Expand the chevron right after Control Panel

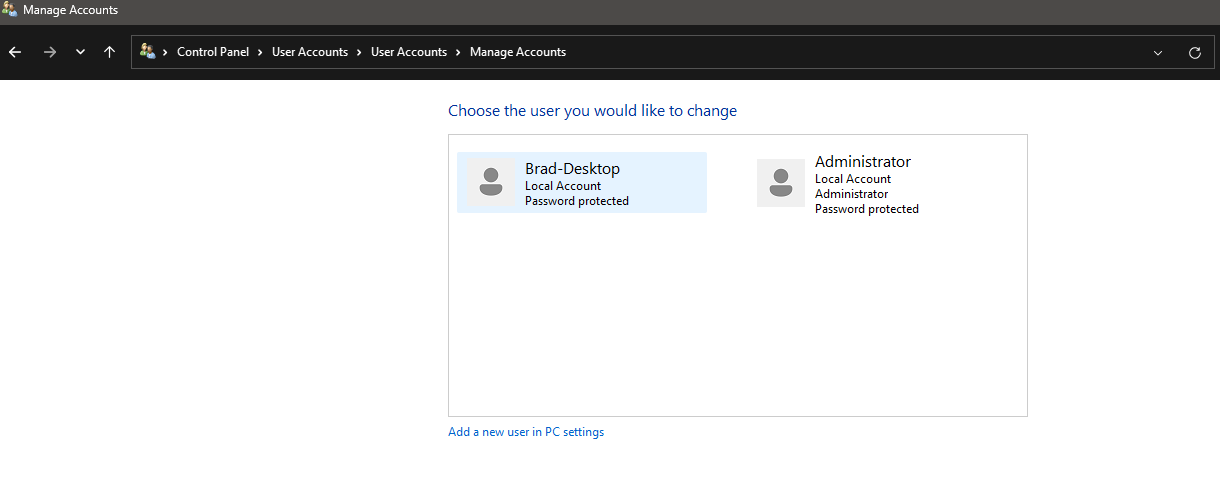(x=260, y=52)
